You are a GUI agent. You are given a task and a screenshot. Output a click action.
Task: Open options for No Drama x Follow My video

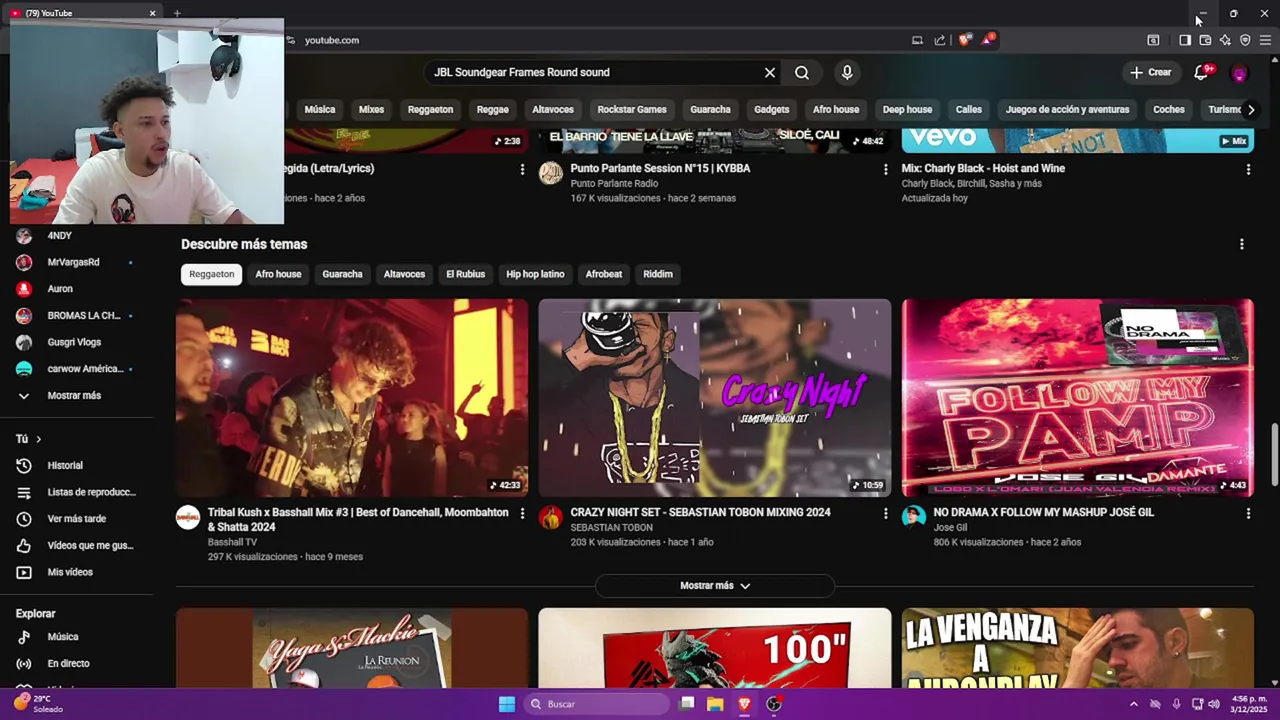pos(1248,513)
